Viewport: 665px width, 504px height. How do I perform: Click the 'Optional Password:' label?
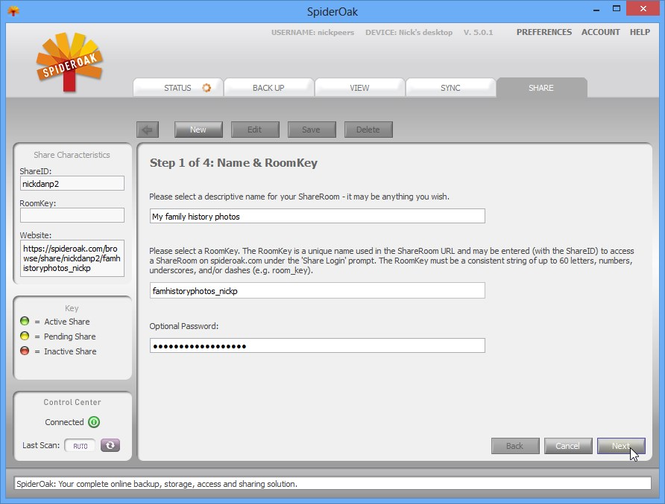coord(184,326)
